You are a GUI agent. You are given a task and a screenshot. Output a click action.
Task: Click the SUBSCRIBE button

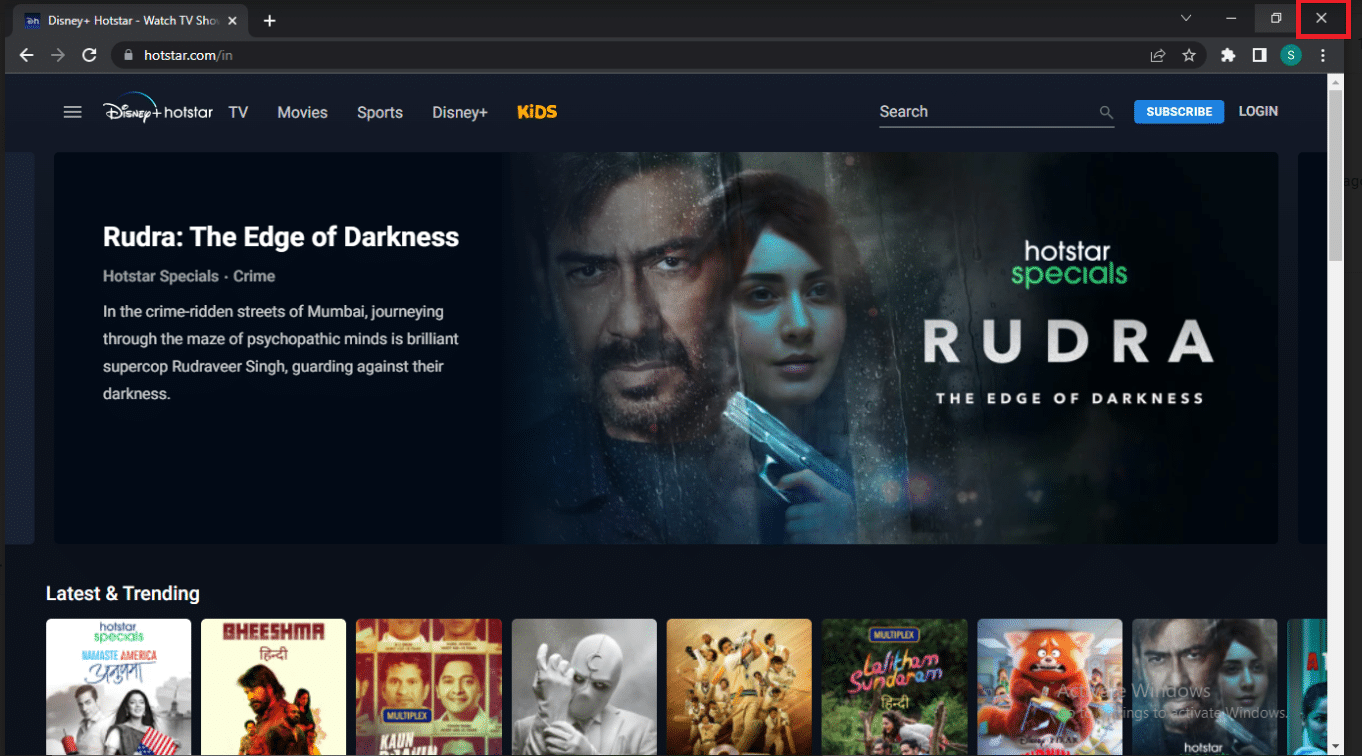pos(1179,112)
